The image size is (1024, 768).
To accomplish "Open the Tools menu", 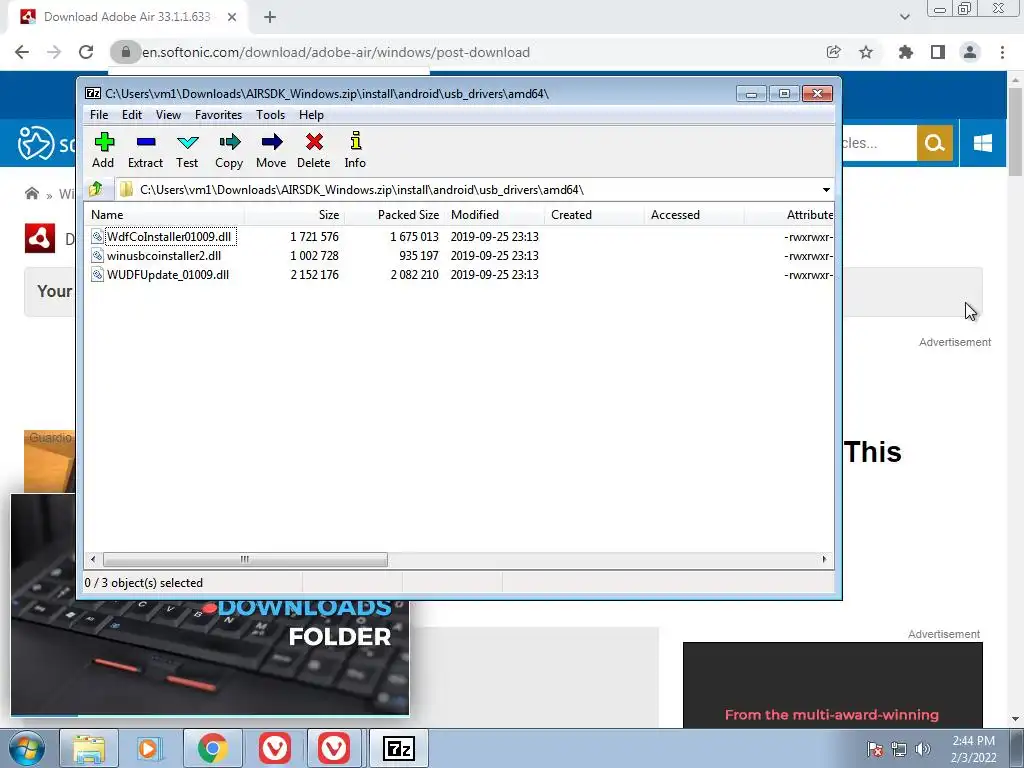I will (x=270, y=115).
